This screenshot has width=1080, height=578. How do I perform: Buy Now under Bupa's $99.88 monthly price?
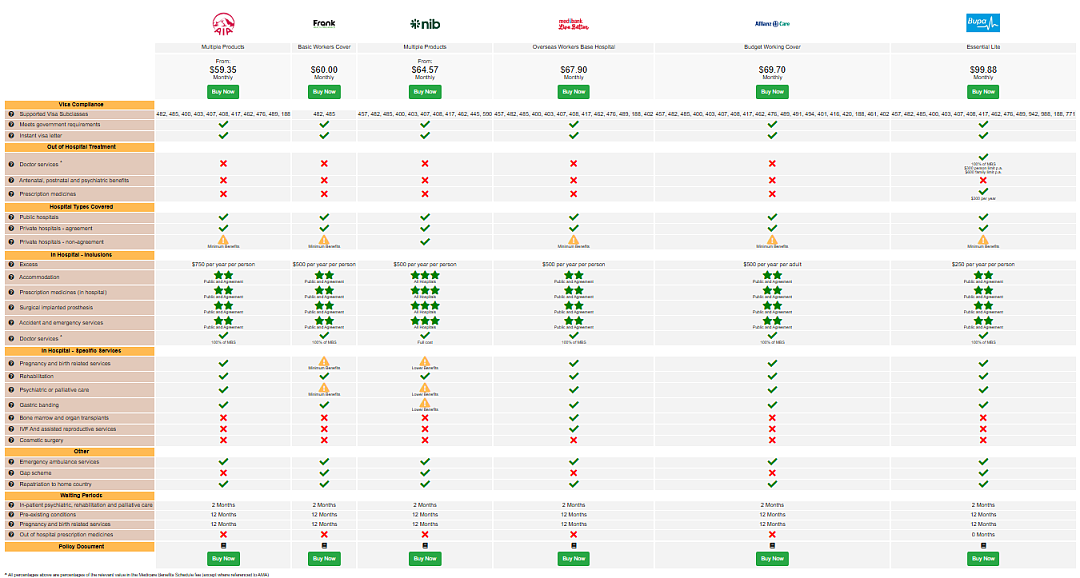point(983,92)
